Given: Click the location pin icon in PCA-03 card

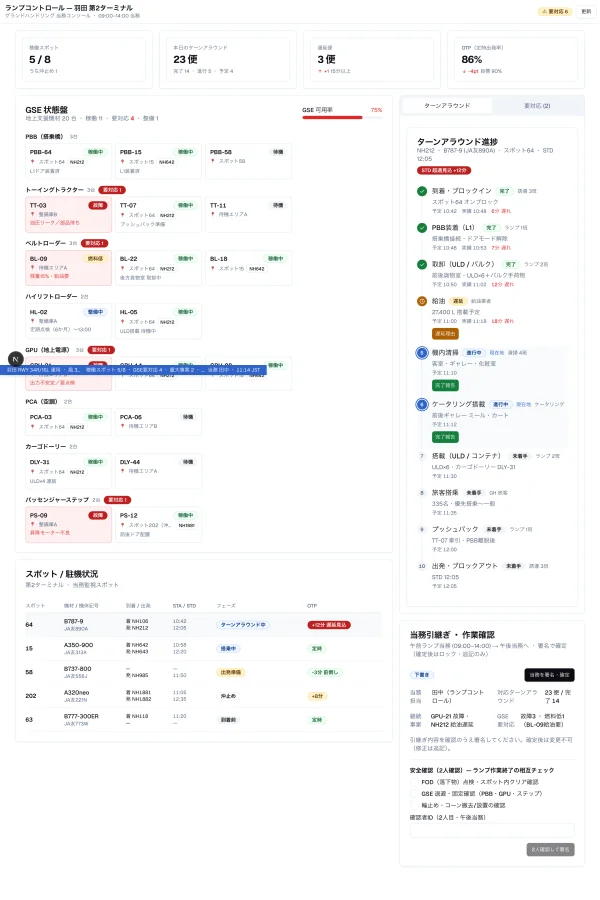Looking at the screenshot, I should 33,427.
